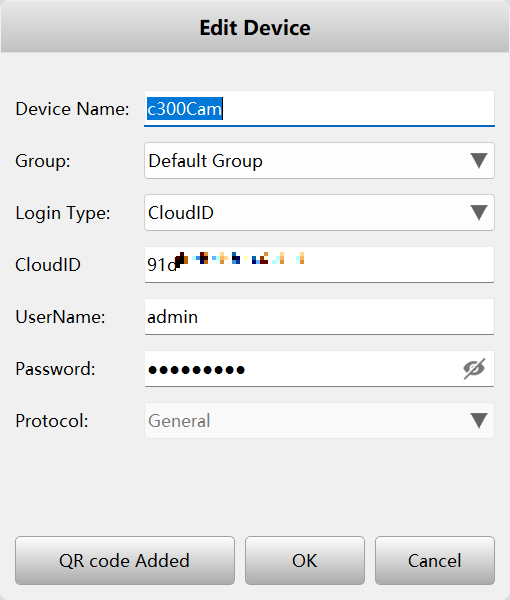Toggle password visibility eye icon
510x600 pixels.
474,369
